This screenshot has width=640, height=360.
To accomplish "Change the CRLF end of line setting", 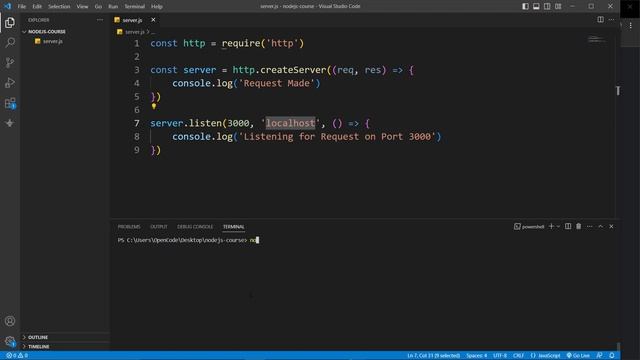I will coord(518,356).
